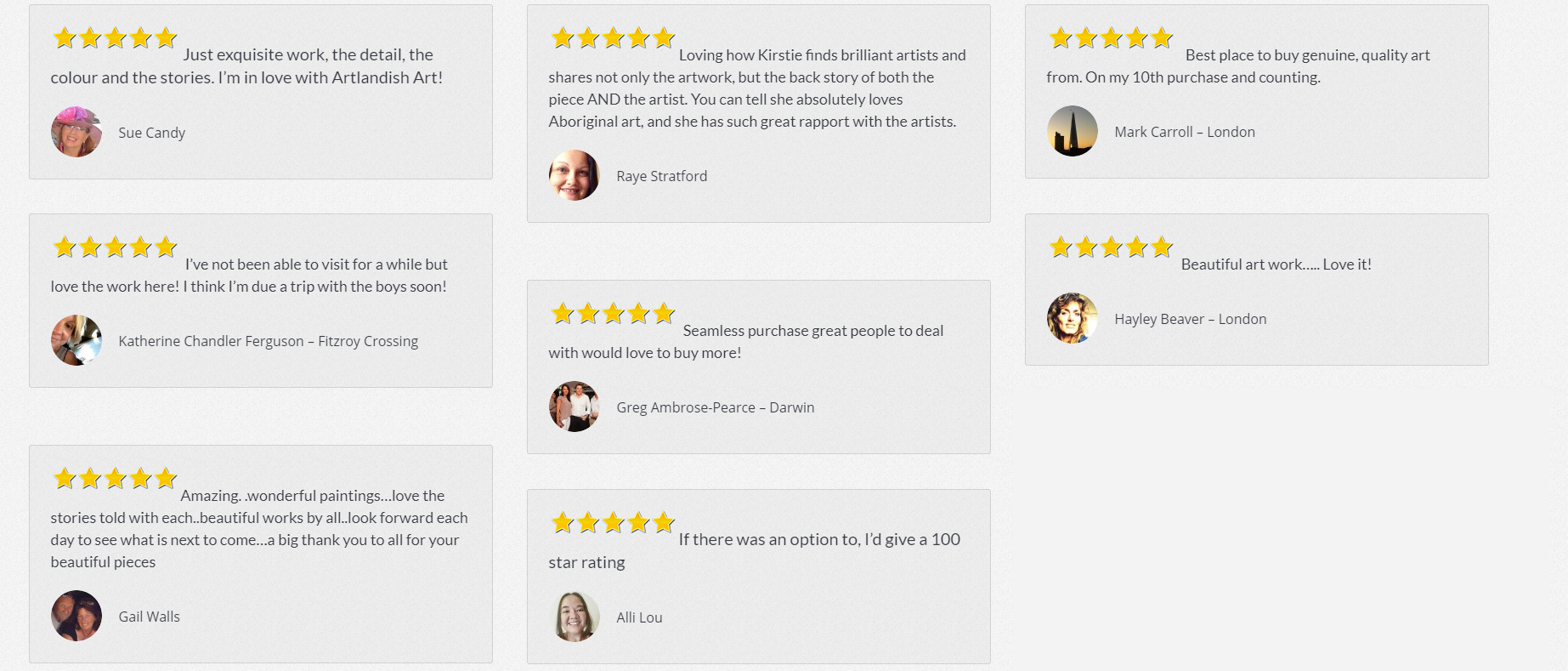Click Gail Walls' avatar photo

(x=76, y=616)
